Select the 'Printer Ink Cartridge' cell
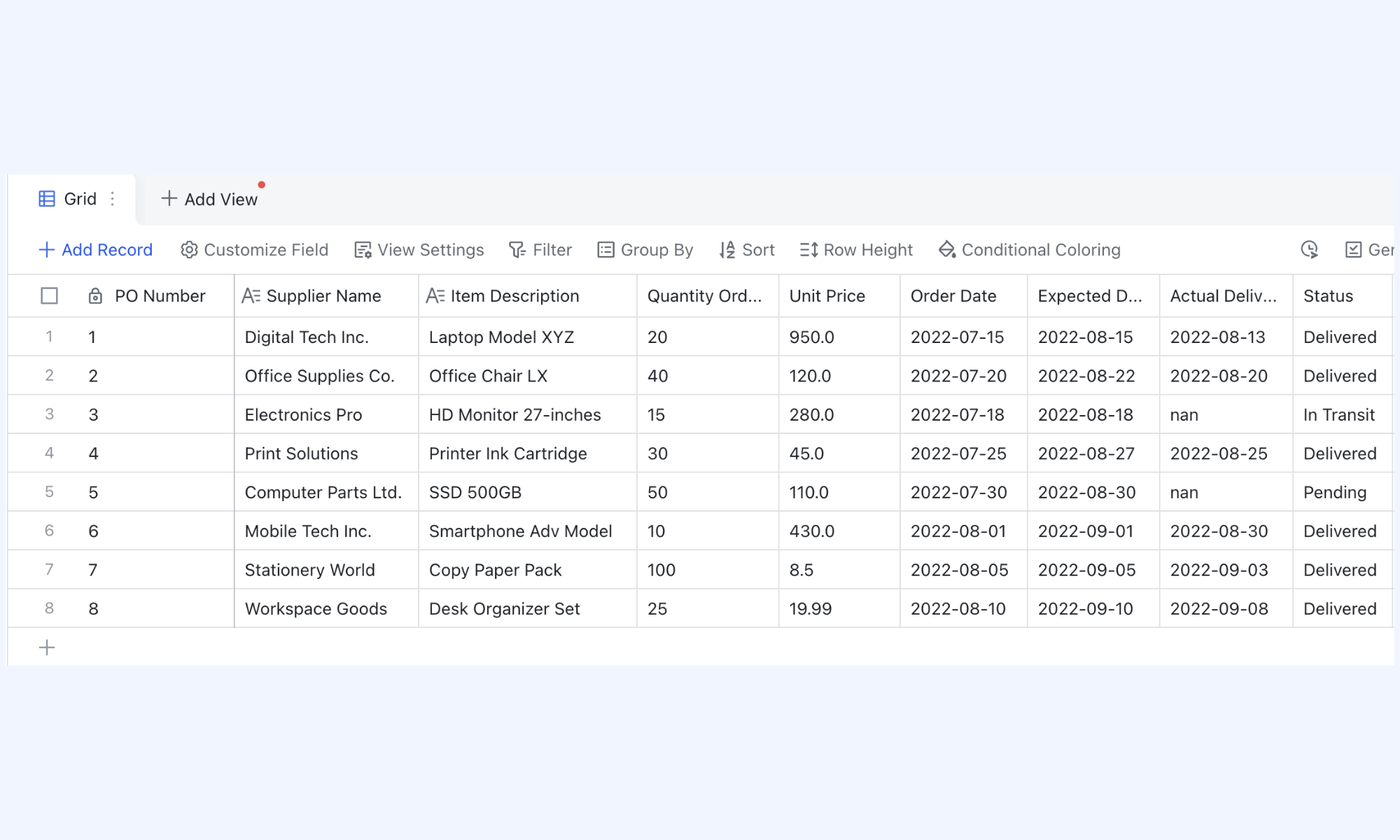 coord(528,454)
